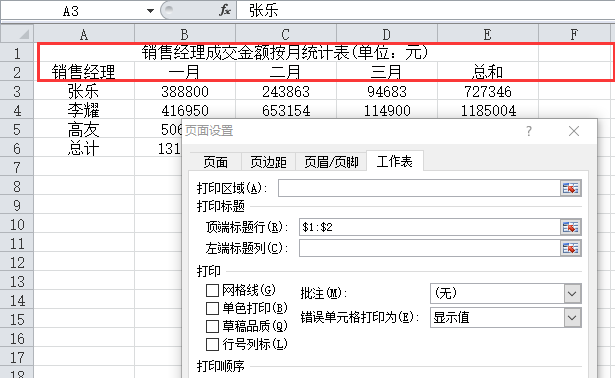Click the cell 销售经理
This screenshot has height=378, width=615.
(x=84, y=72)
